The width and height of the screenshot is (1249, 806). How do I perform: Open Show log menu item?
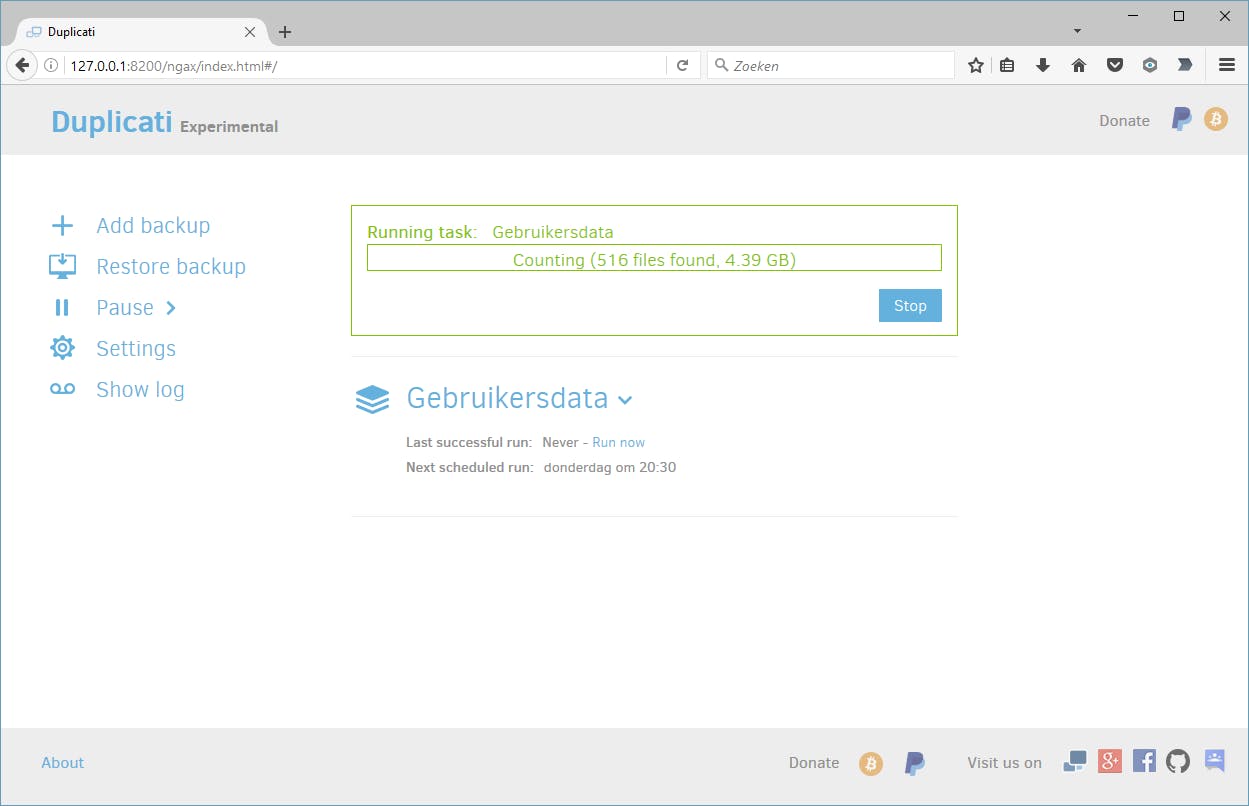140,390
